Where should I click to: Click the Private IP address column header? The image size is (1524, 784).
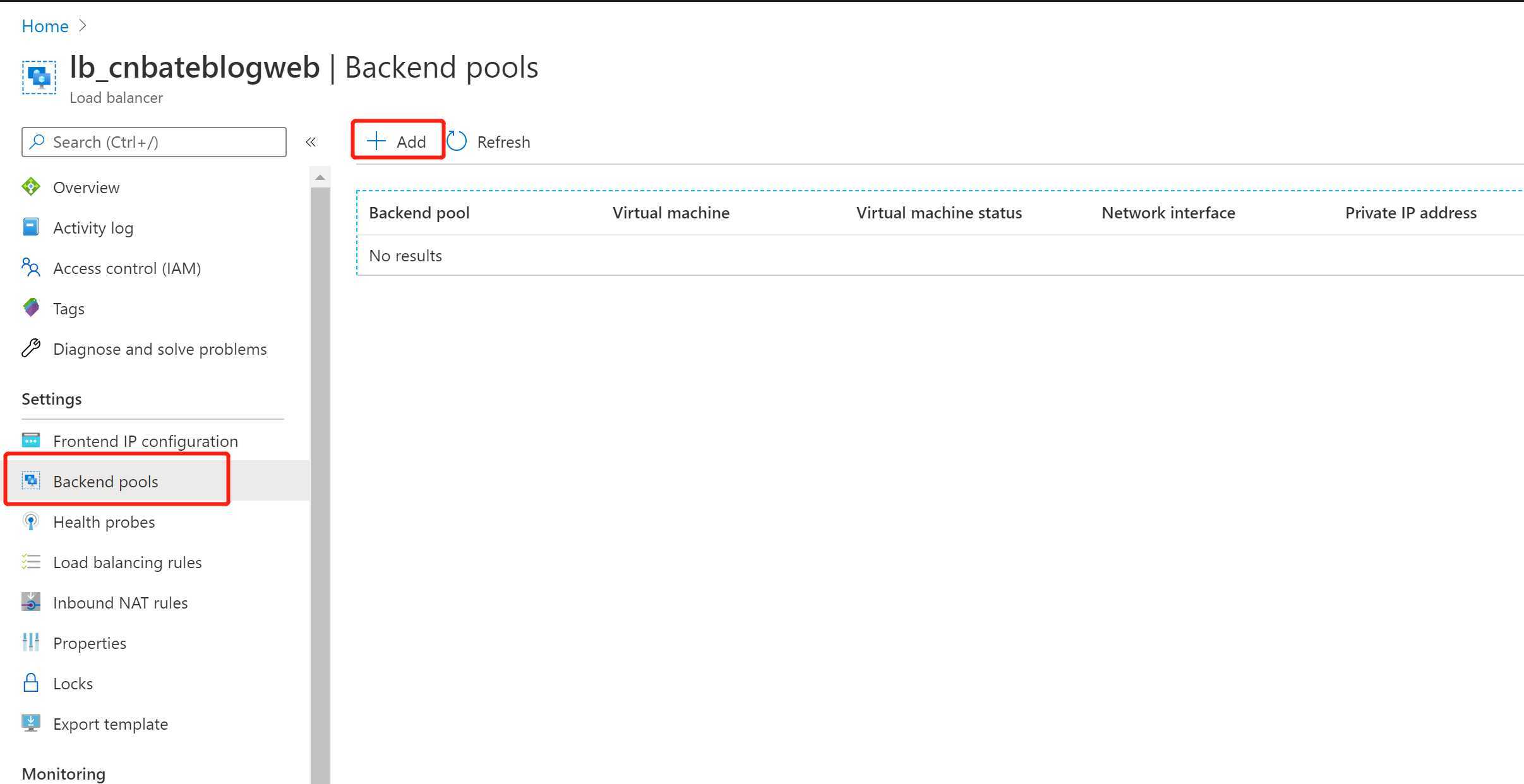(1411, 213)
